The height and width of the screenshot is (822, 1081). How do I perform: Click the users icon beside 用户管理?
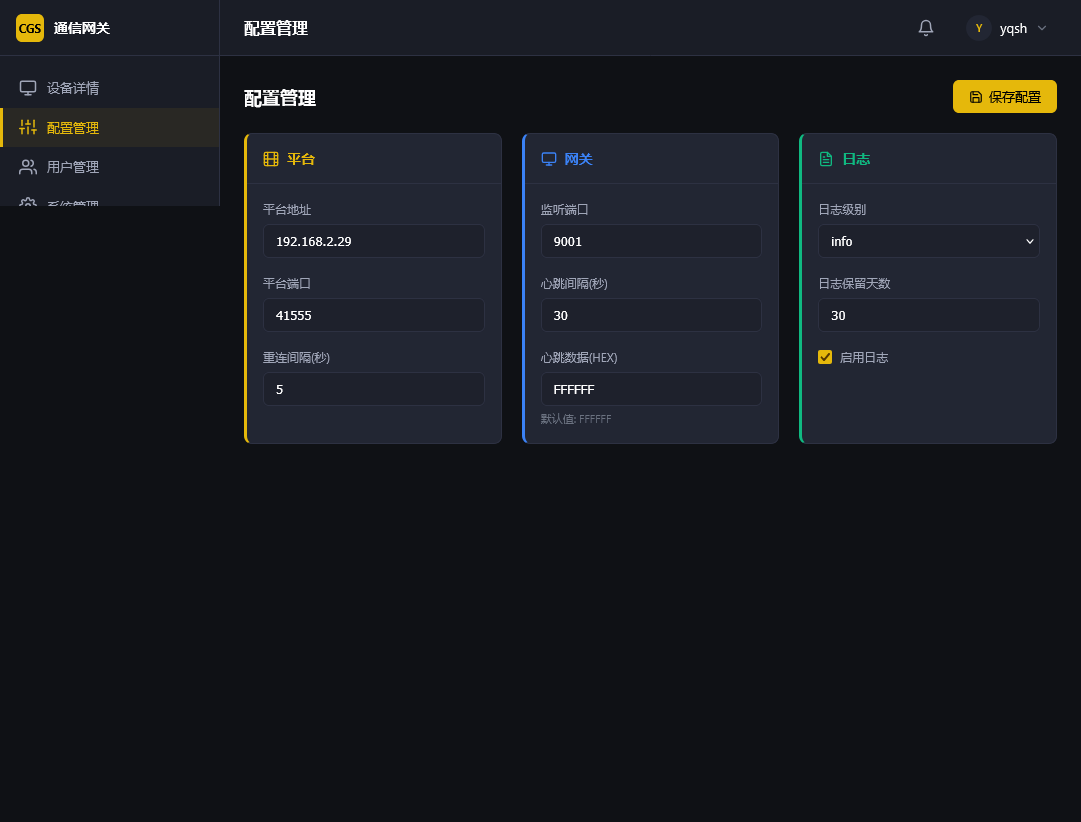point(28,167)
